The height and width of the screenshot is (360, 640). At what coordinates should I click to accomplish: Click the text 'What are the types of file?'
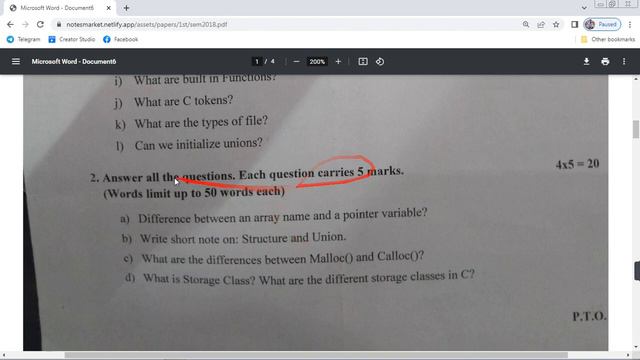coord(201,122)
